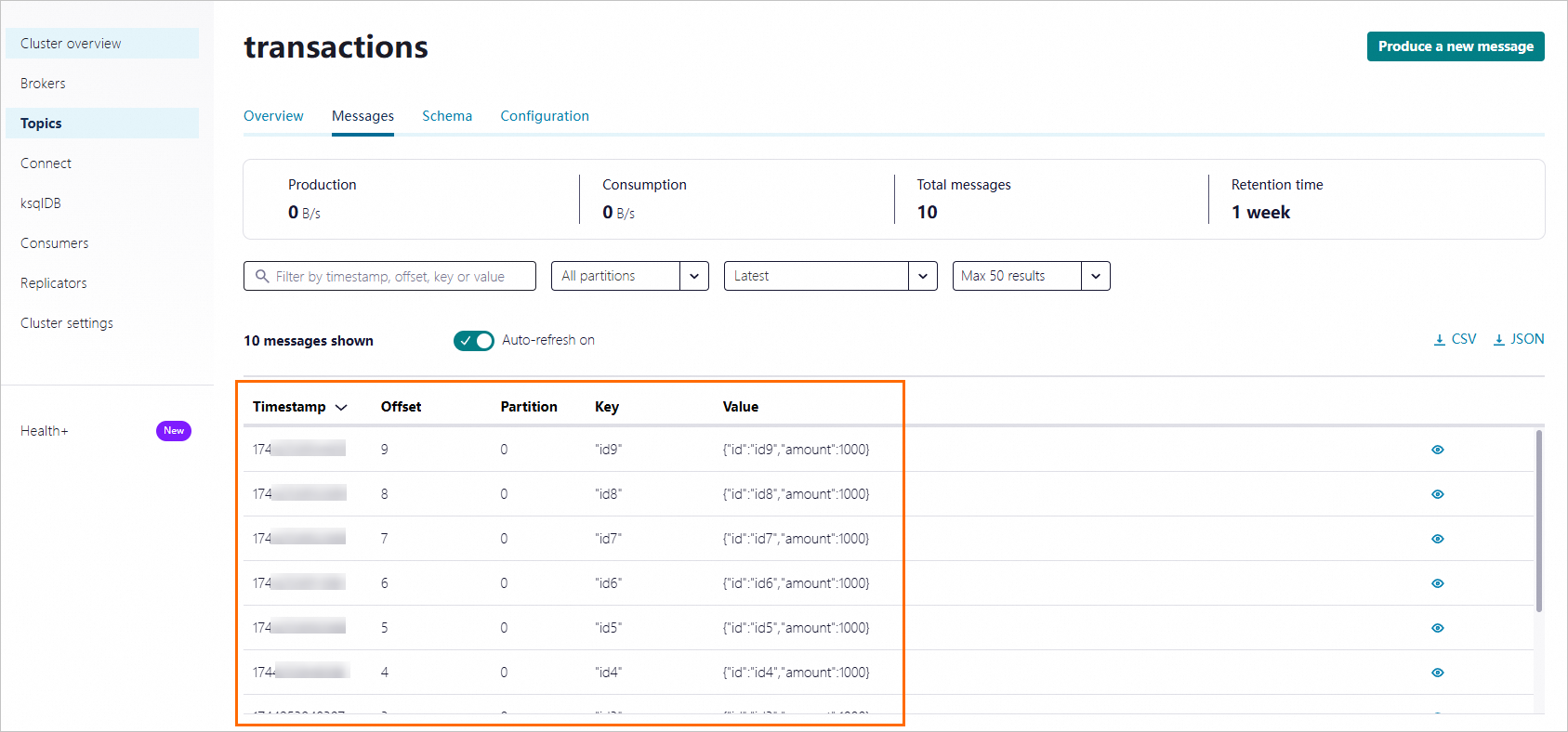Click value {"id":"id9","amount":1000}

click(x=796, y=450)
